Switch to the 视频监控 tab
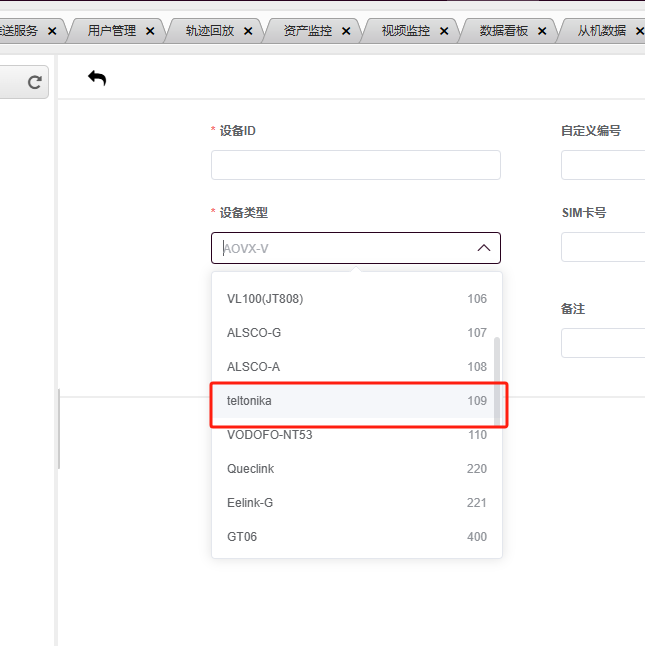Screen dimensions: 645x646 (x=405, y=31)
